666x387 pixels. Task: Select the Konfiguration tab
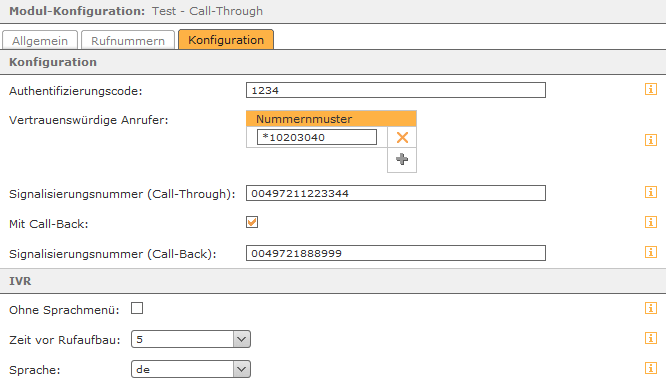[226, 40]
